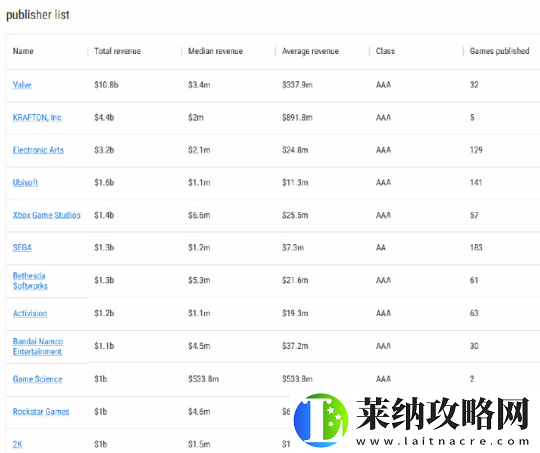Image resolution: width=540 pixels, height=453 pixels.
Task: Select KRAFTON's games published count 5
Action: [472, 117]
